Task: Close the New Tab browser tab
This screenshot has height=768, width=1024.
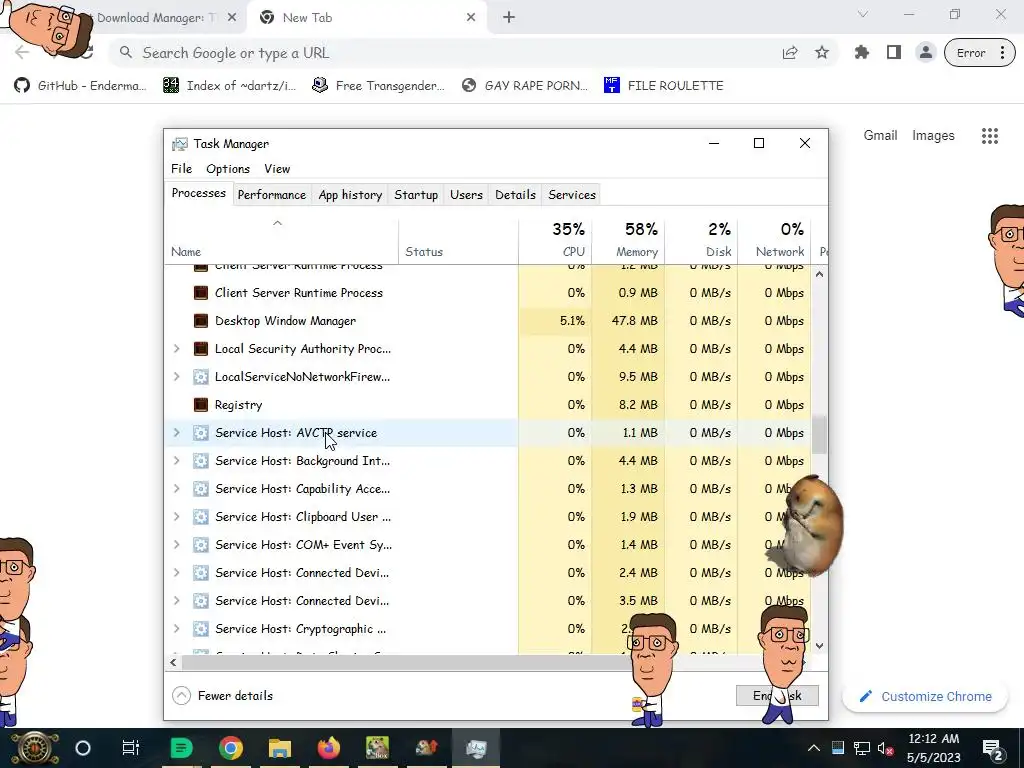Action: (x=471, y=18)
